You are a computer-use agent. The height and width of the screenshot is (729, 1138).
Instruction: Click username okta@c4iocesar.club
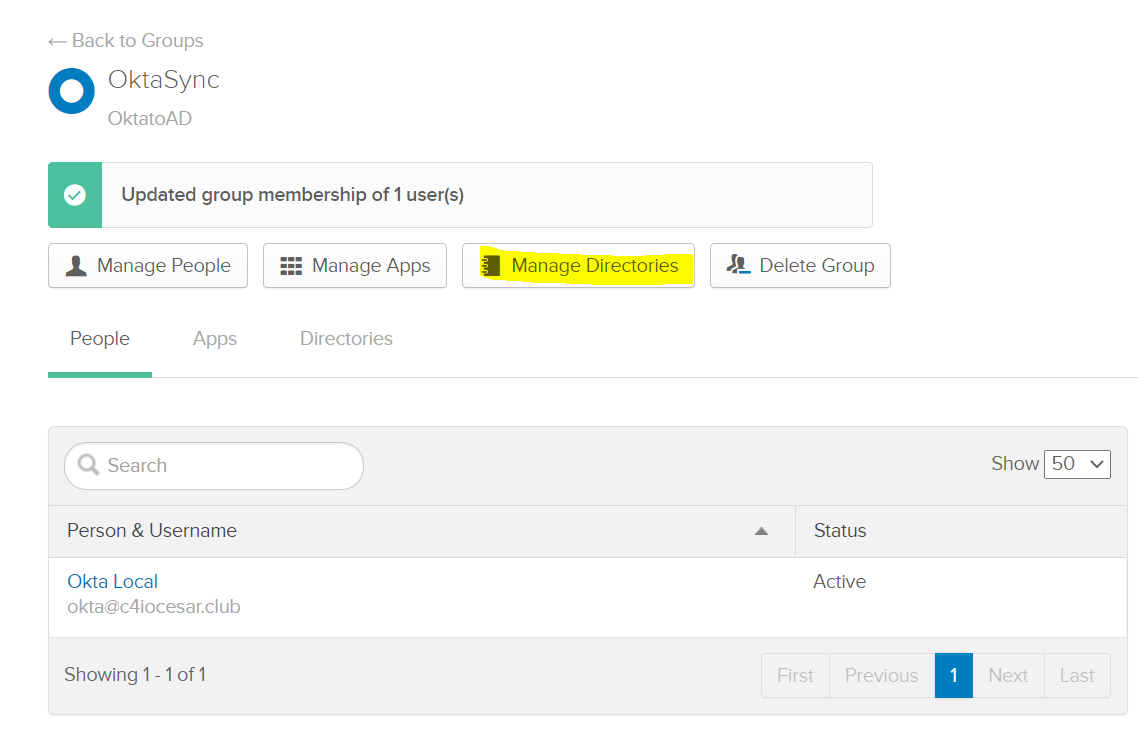click(154, 607)
